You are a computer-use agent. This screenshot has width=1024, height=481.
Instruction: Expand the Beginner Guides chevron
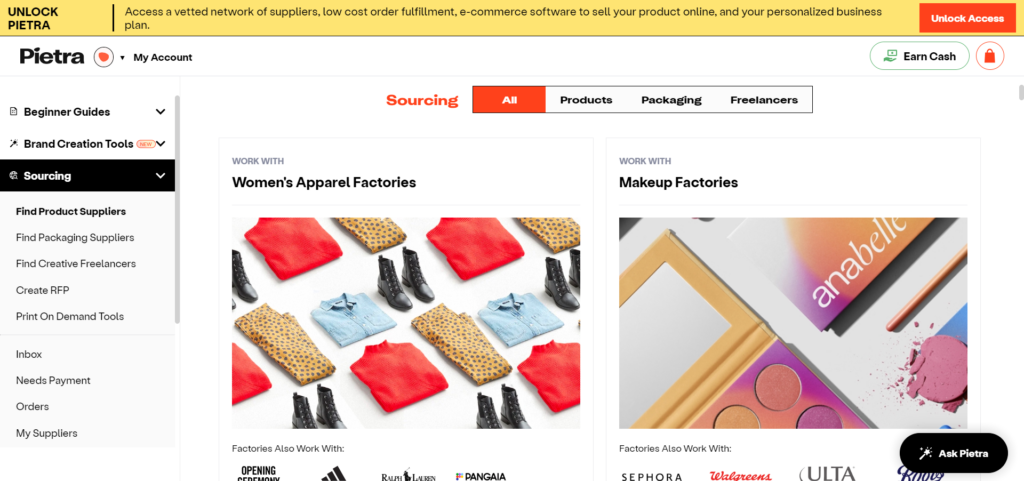coord(161,112)
